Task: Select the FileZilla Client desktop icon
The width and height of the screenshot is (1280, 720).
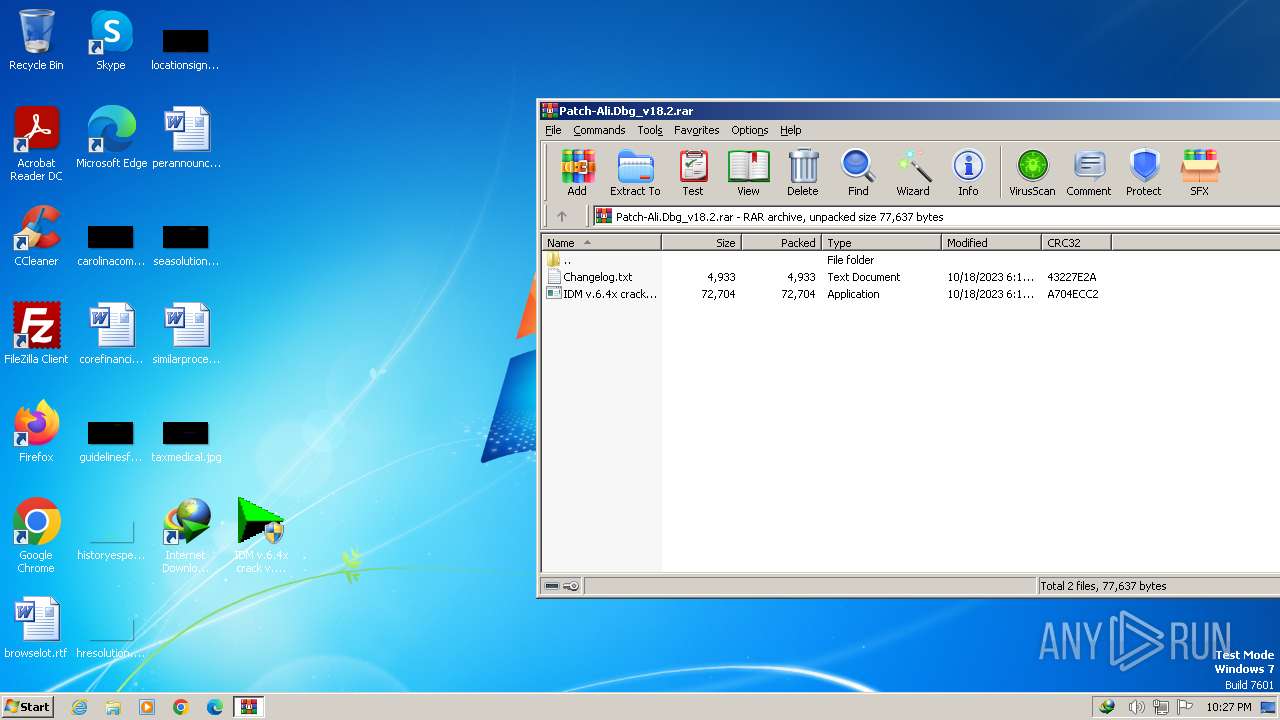Action: pos(36,334)
